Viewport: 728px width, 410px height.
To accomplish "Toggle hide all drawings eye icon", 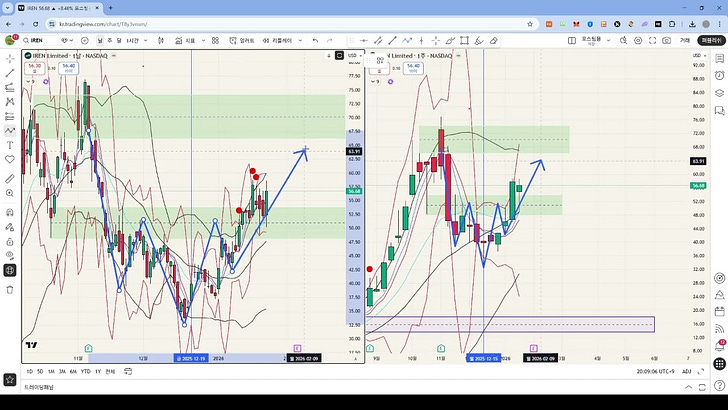I will (x=10, y=256).
